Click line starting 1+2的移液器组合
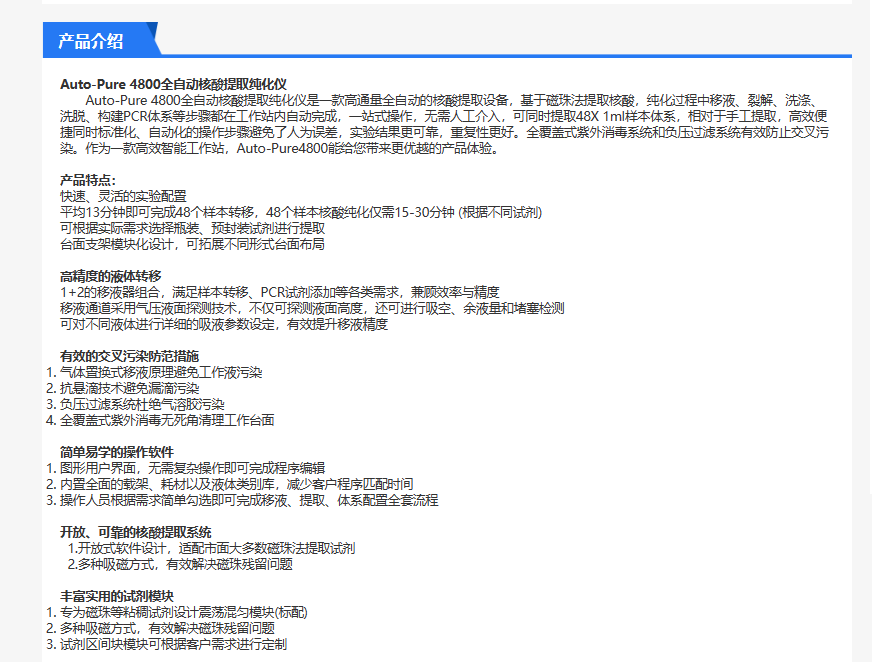This screenshot has height=662, width=872. pyautogui.click(x=280, y=293)
